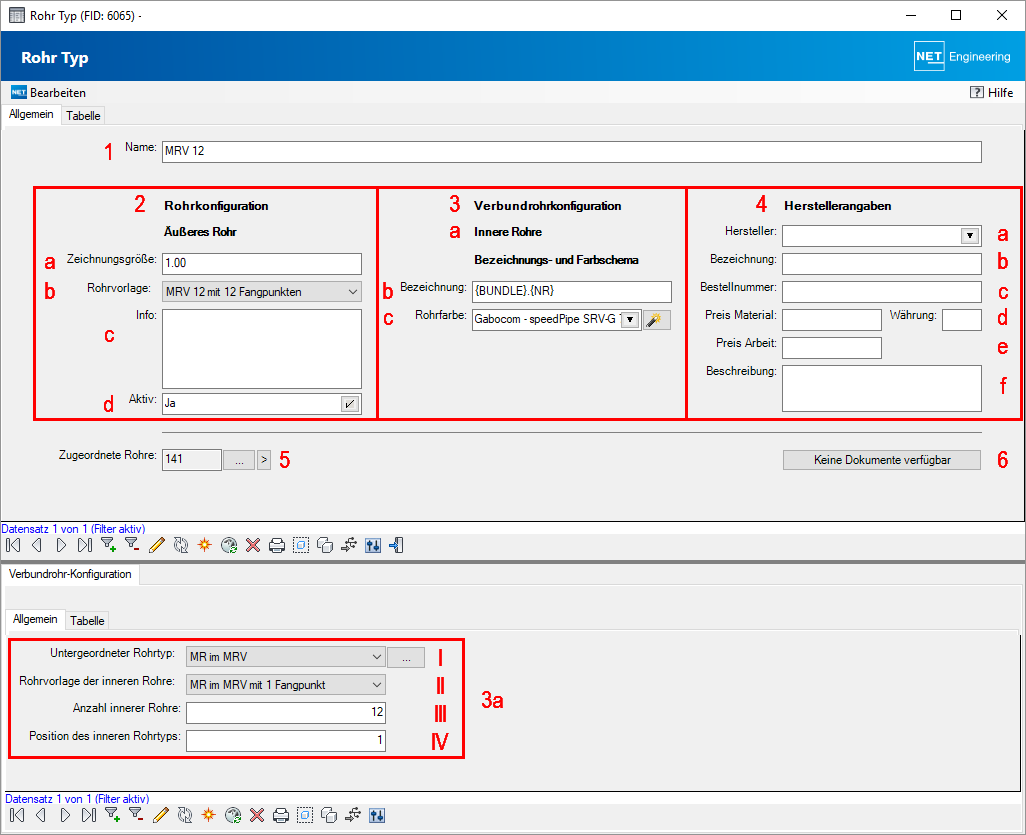This screenshot has width=1026, height=835.
Task: Open the Untergeordneter Rohrtyp dropdown
Action: (x=285, y=656)
